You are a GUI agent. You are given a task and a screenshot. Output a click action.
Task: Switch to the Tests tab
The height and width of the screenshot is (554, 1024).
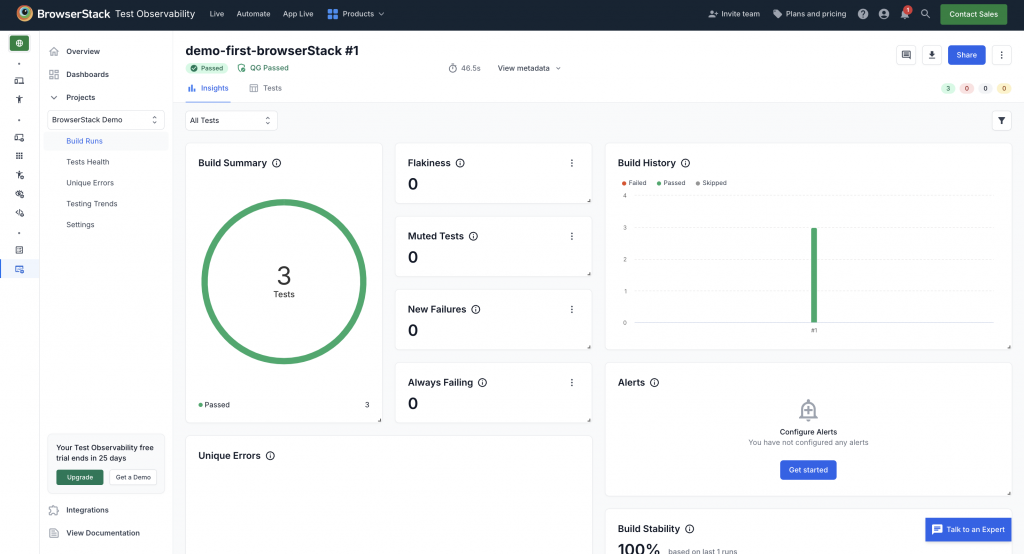point(265,88)
